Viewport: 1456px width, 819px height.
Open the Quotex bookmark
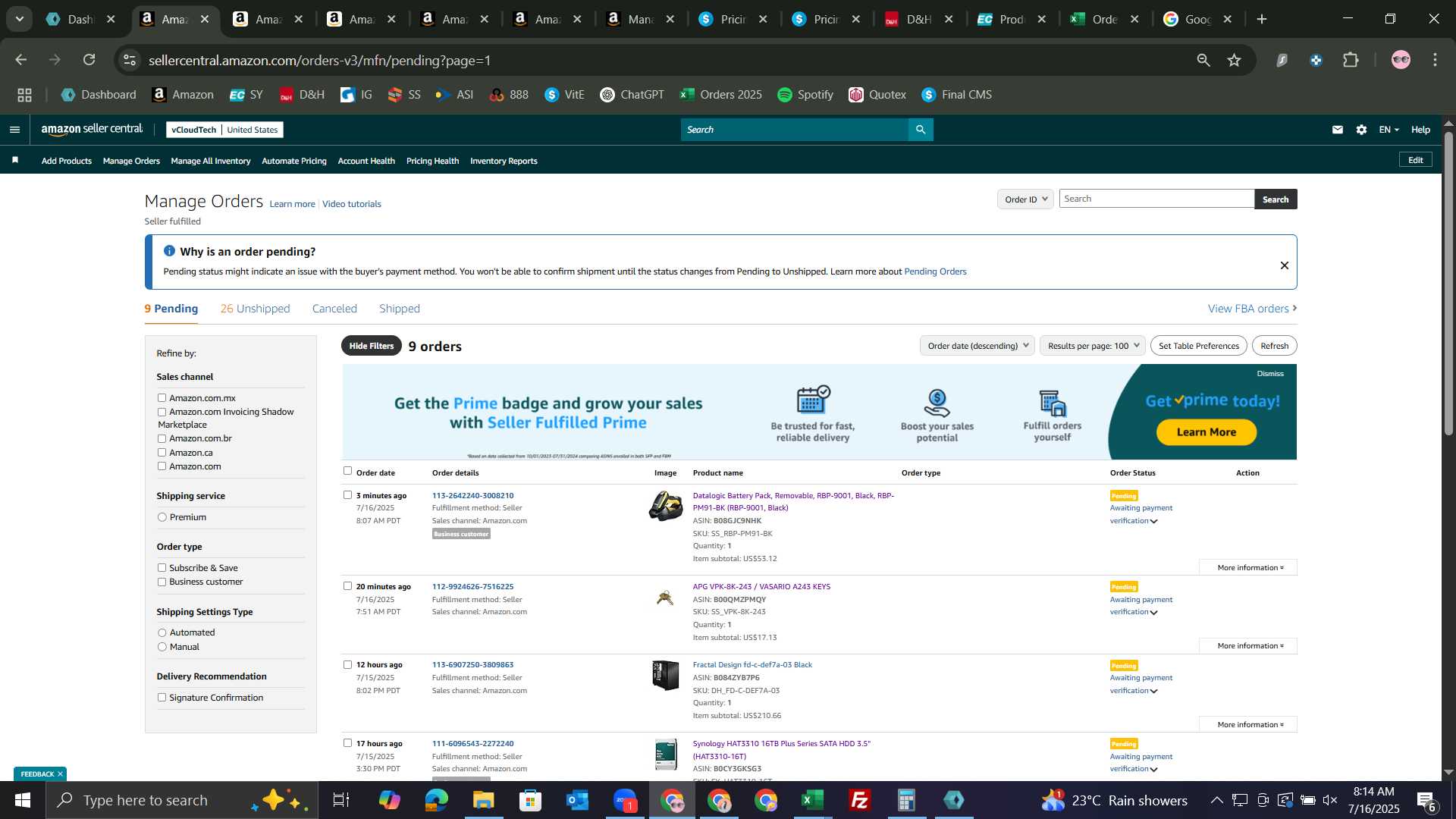(877, 95)
